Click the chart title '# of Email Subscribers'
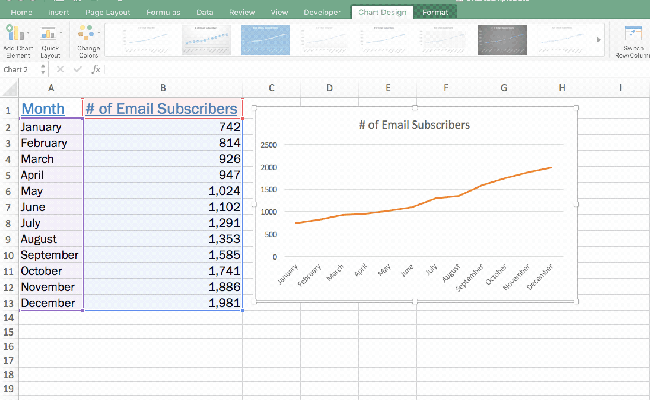650x400 pixels. [x=414, y=125]
